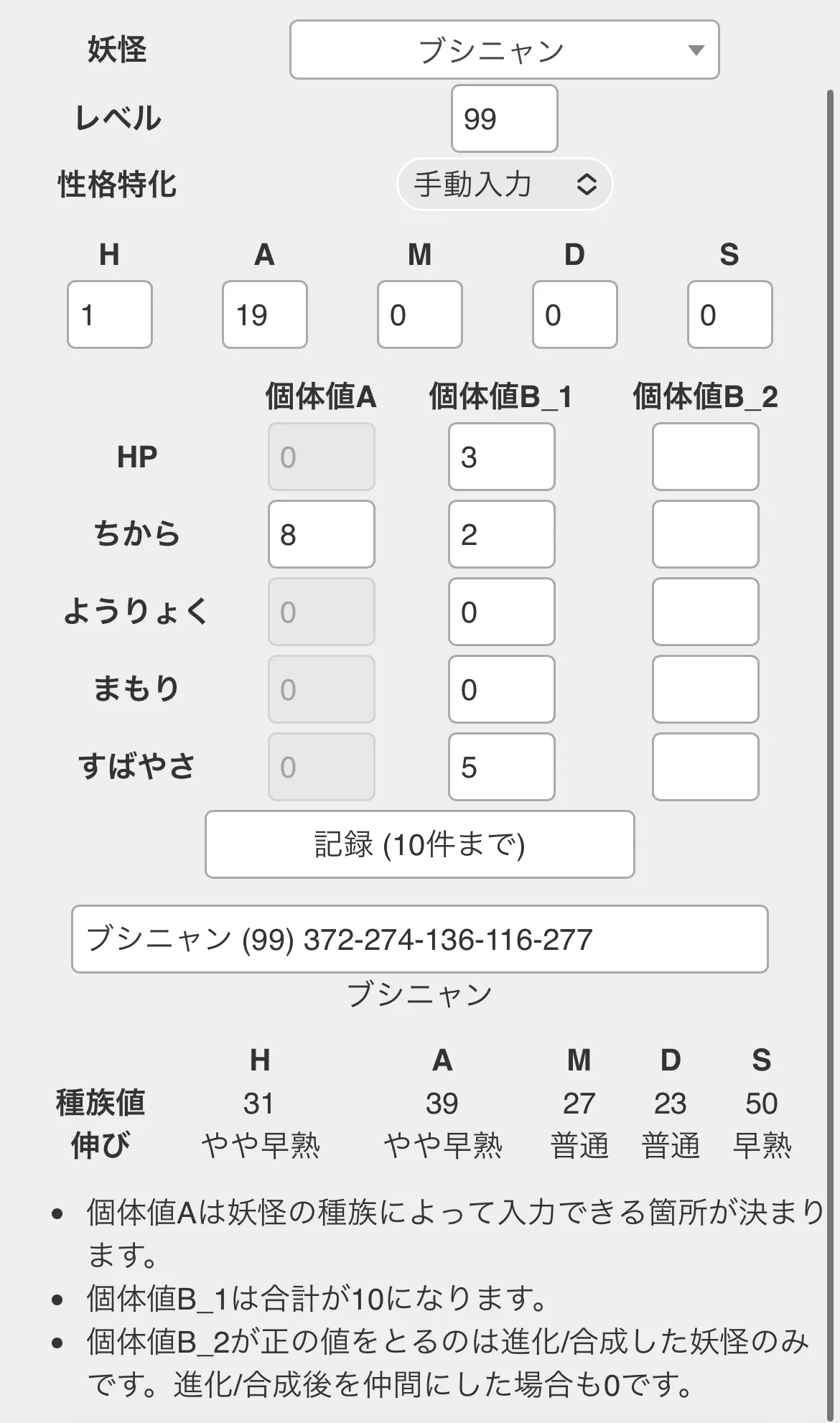This screenshot has width=840, height=1423.
Task: Select the ちから 個体値B_1 field showing 2
Action: tap(501, 534)
